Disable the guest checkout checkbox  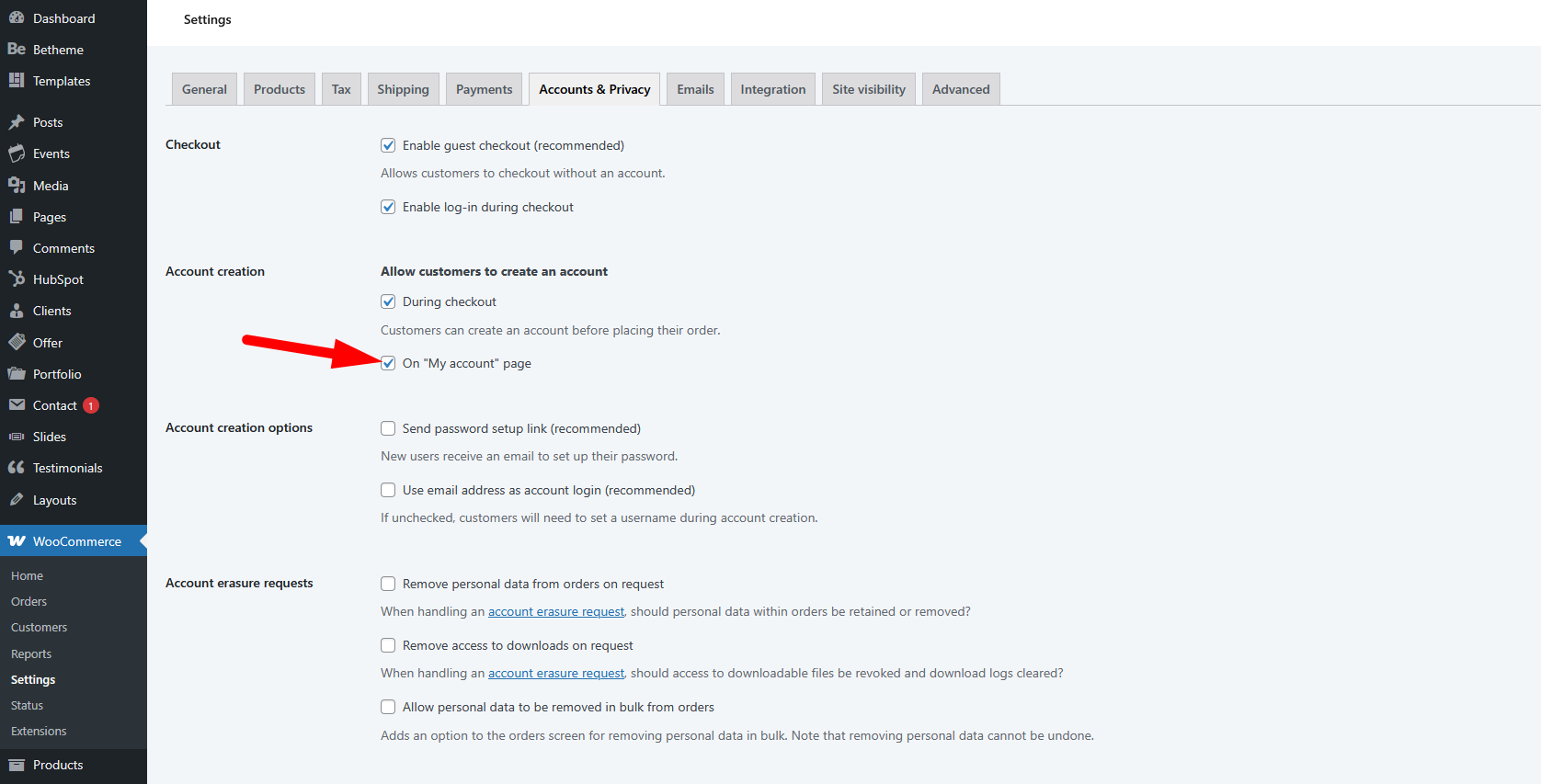coord(388,145)
